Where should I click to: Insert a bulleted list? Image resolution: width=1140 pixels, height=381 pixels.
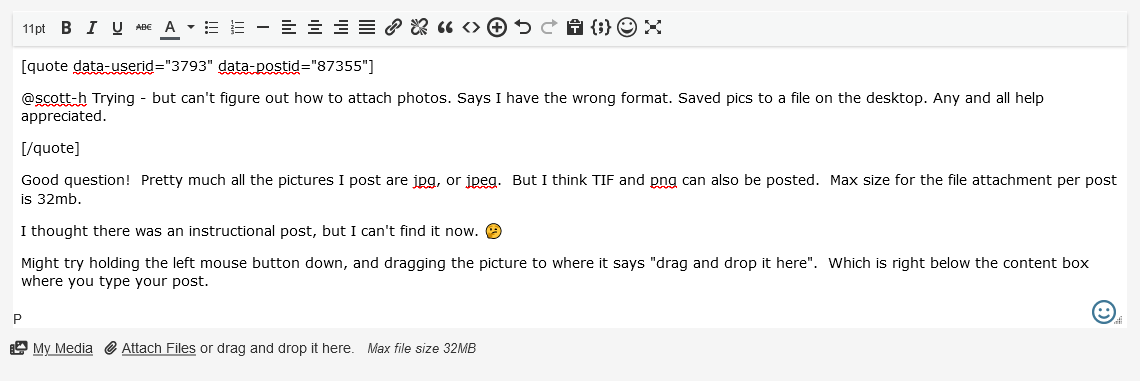[212, 28]
